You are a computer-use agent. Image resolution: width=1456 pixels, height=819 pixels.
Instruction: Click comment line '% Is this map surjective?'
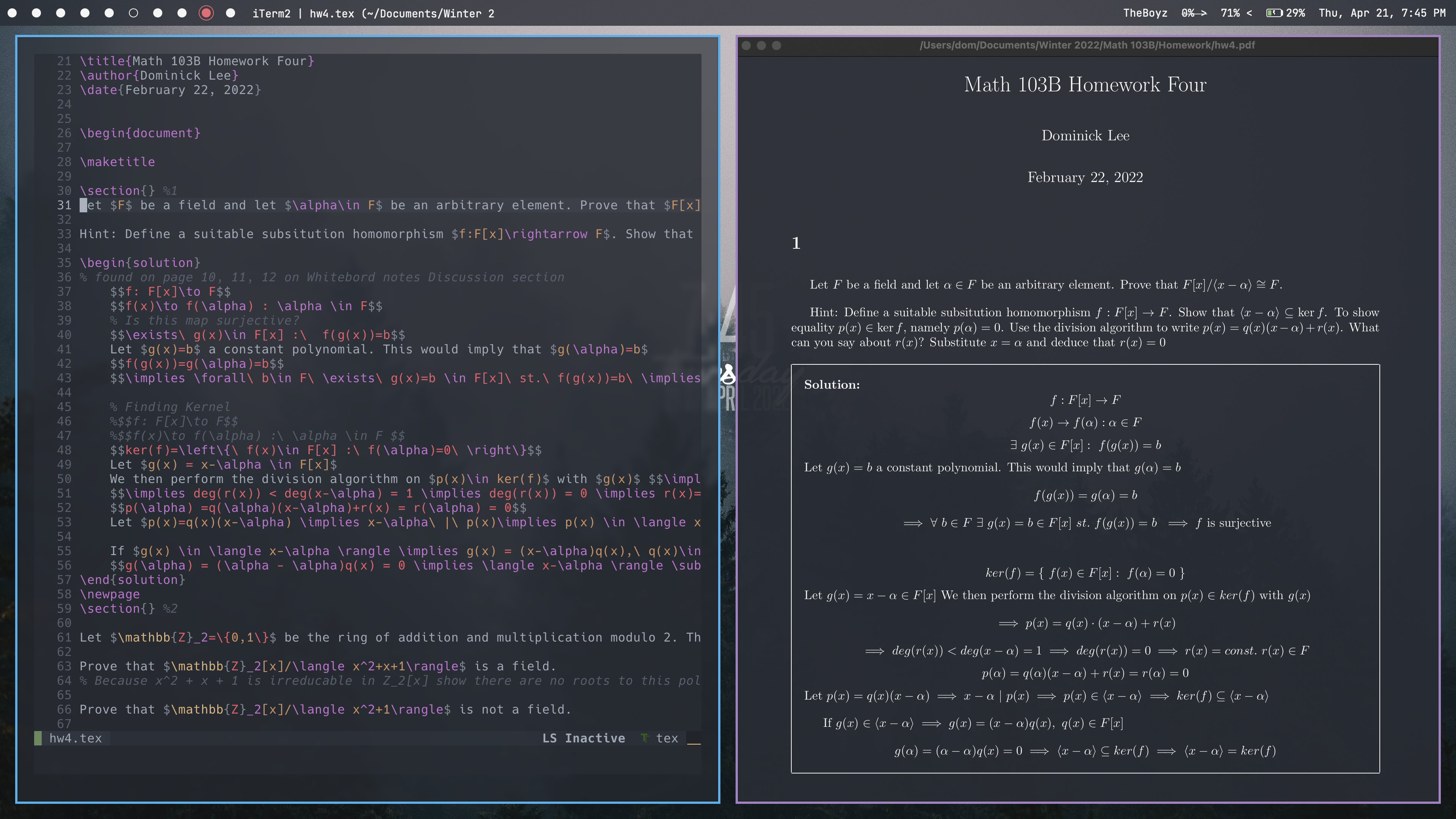coord(205,320)
